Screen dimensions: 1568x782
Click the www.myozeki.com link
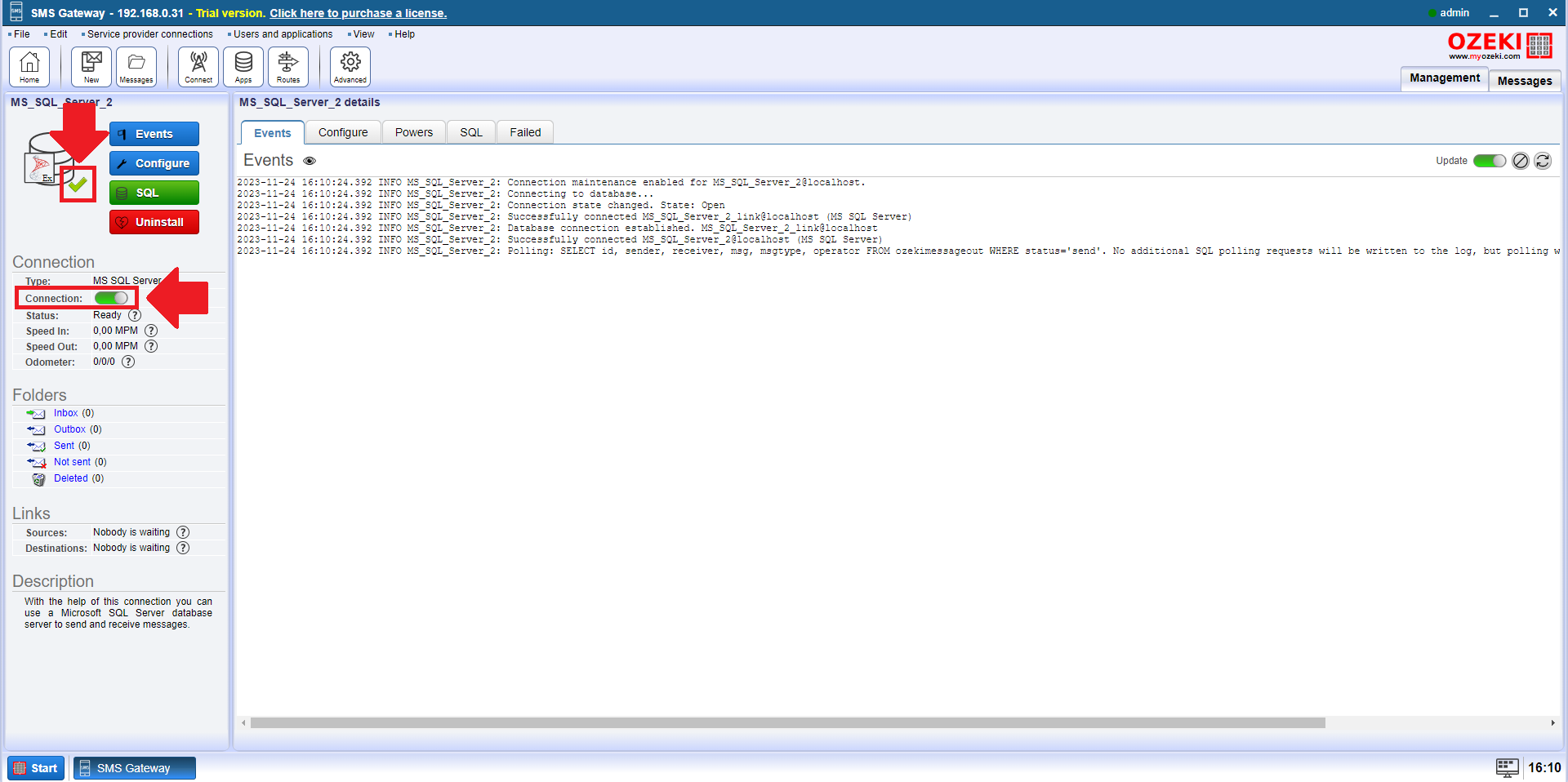click(x=1484, y=56)
